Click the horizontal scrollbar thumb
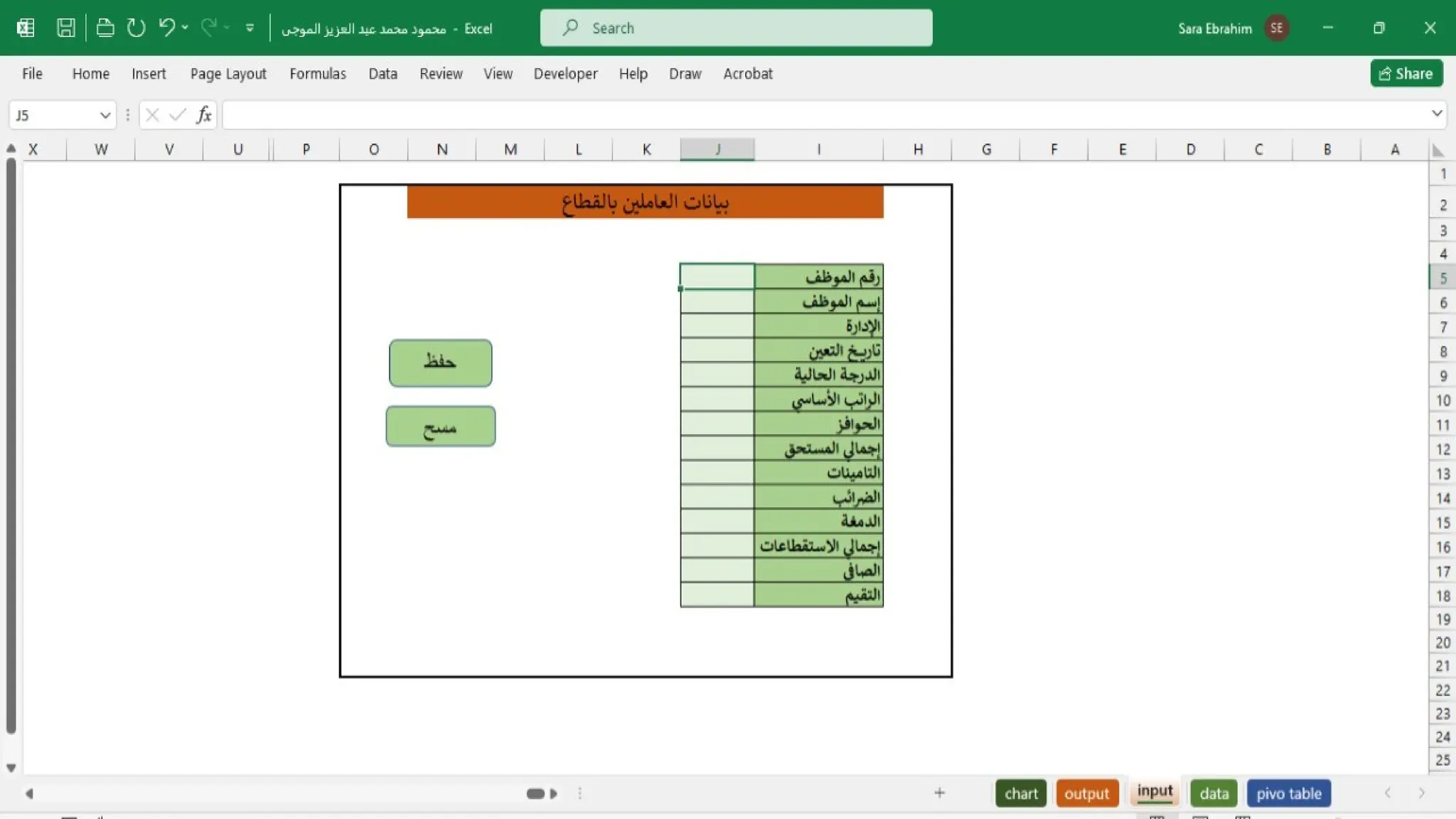Viewport: 1456px width, 819px height. (535, 793)
